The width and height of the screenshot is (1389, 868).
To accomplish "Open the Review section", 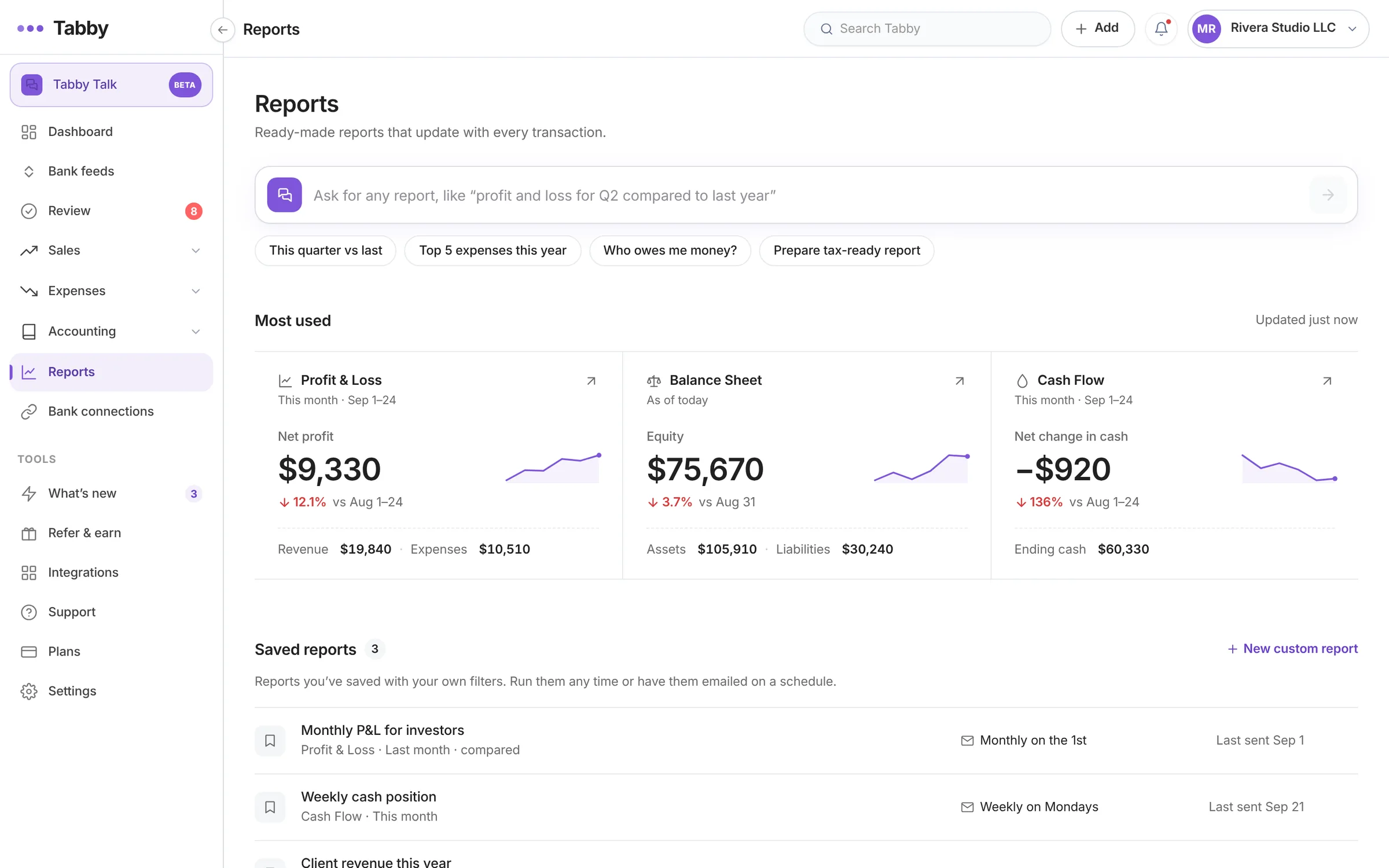I will tap(111, 211).
